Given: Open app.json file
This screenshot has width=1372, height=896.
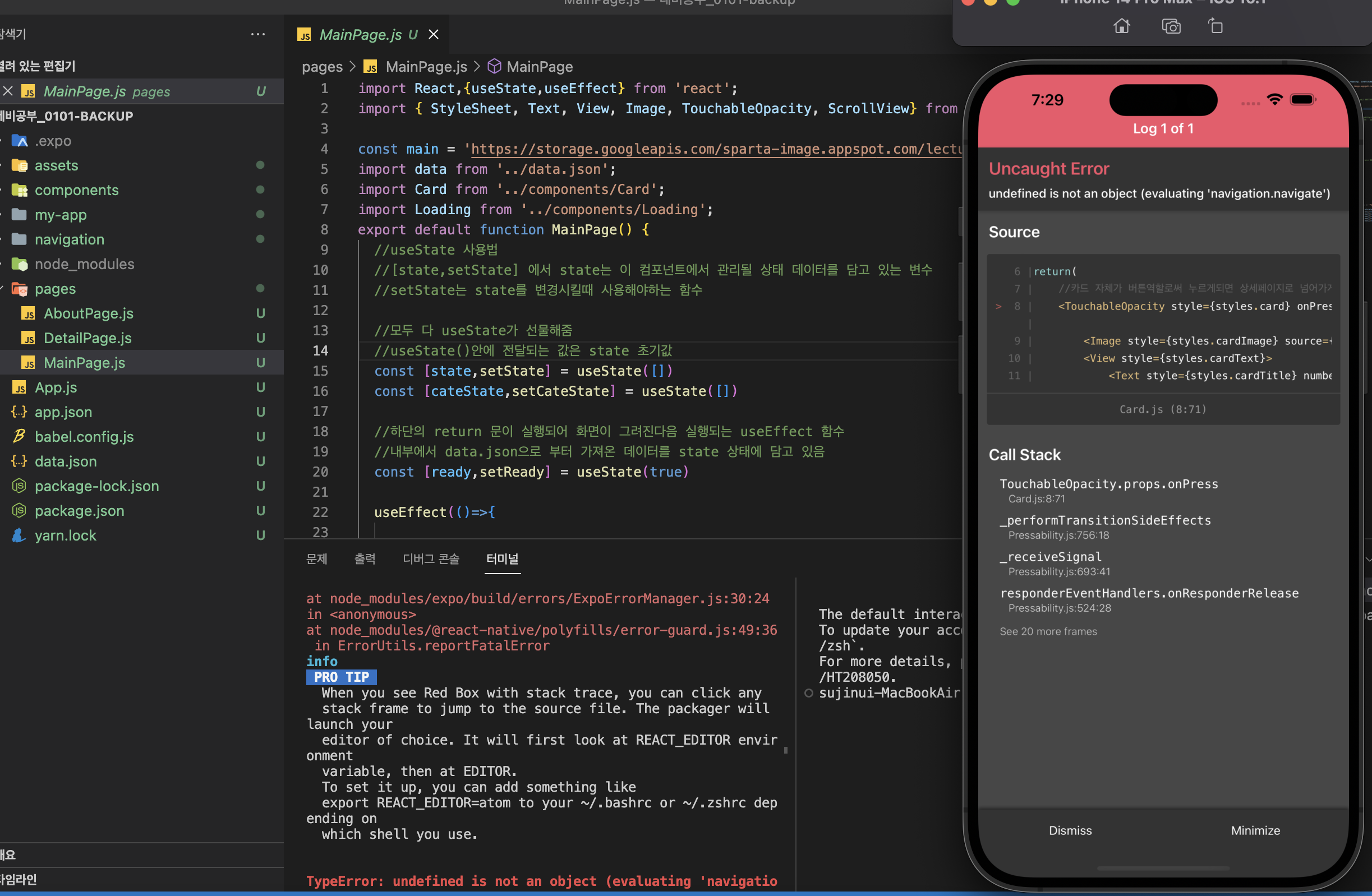Looking at the screenshot, I should (63, 412).
